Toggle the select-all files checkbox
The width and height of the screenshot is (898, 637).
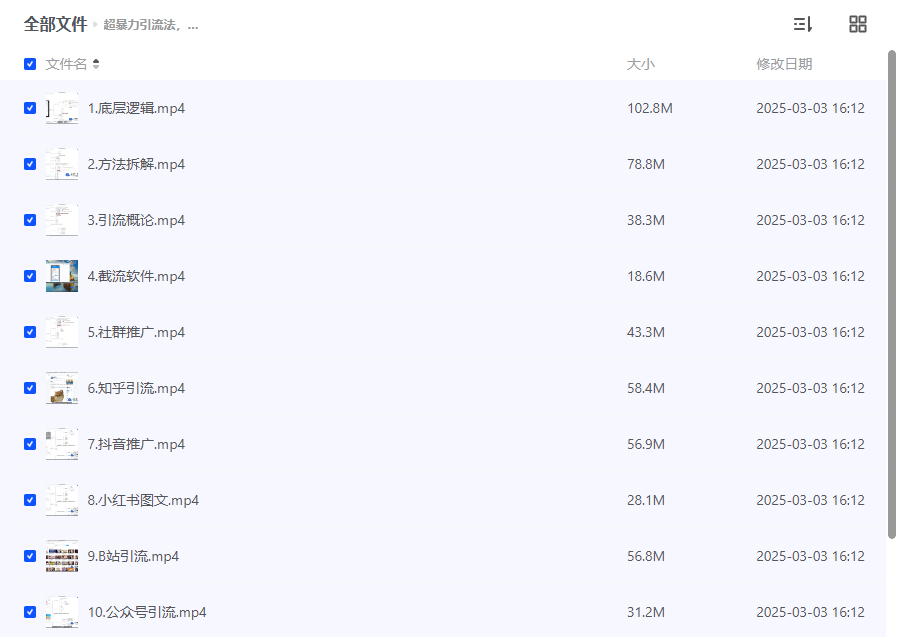pos(30,64)
